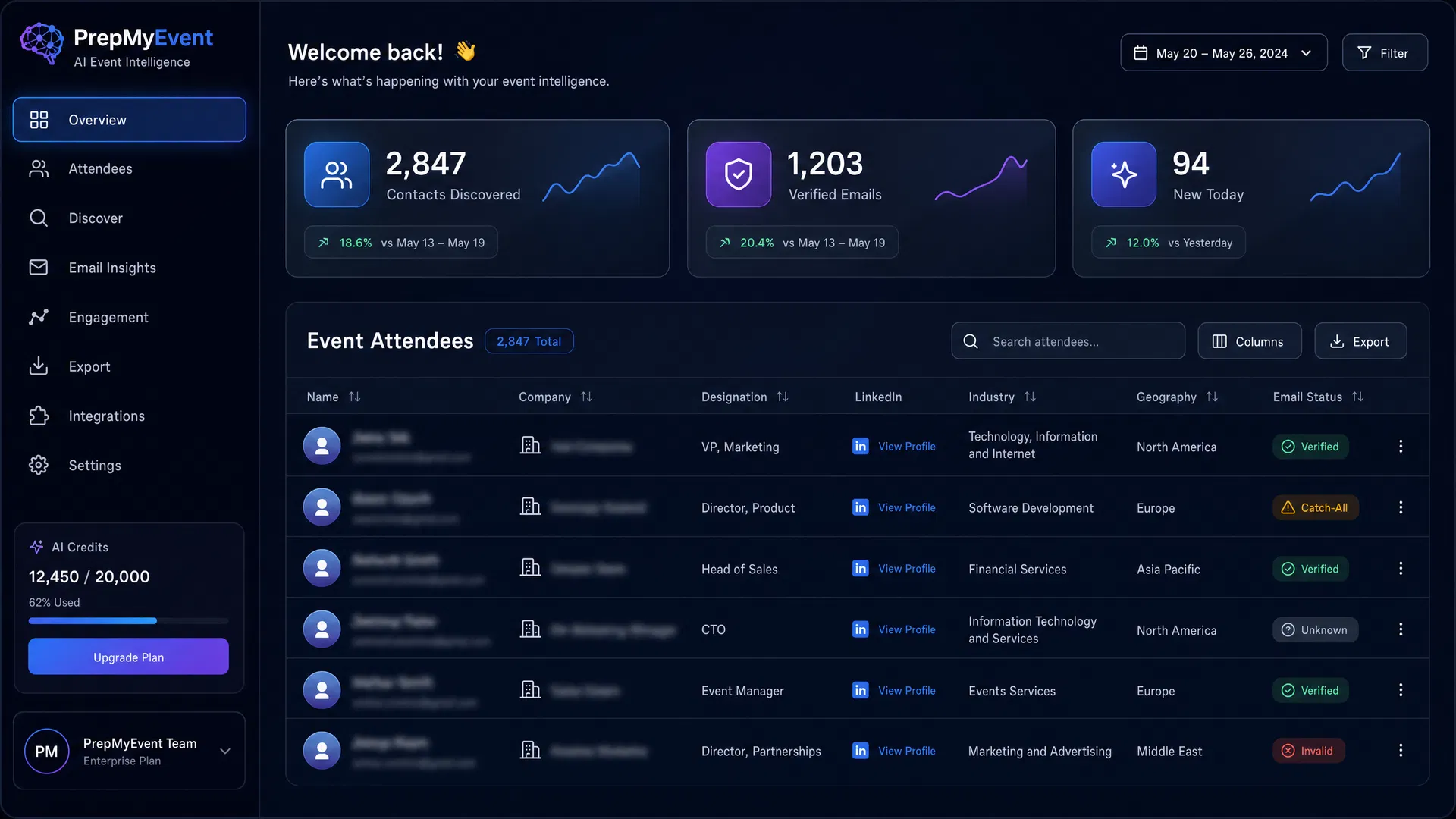The width and height of the screenshot is (1456, 819).
Task: Open row menu for Director, Partnerships attendee
Action: pos(1401,751)
